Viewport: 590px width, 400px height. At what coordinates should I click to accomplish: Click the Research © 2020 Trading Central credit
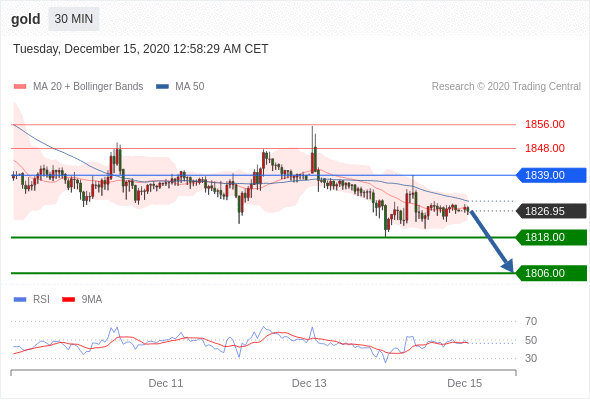click(506, 87)
